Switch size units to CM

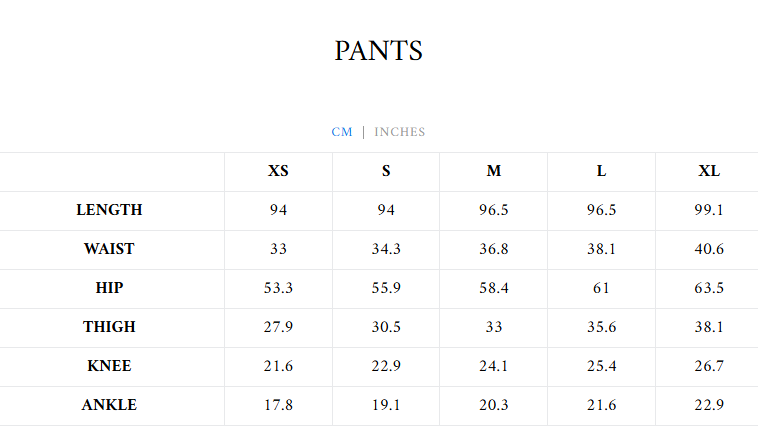pyautogui.click(x=342, y=132)
